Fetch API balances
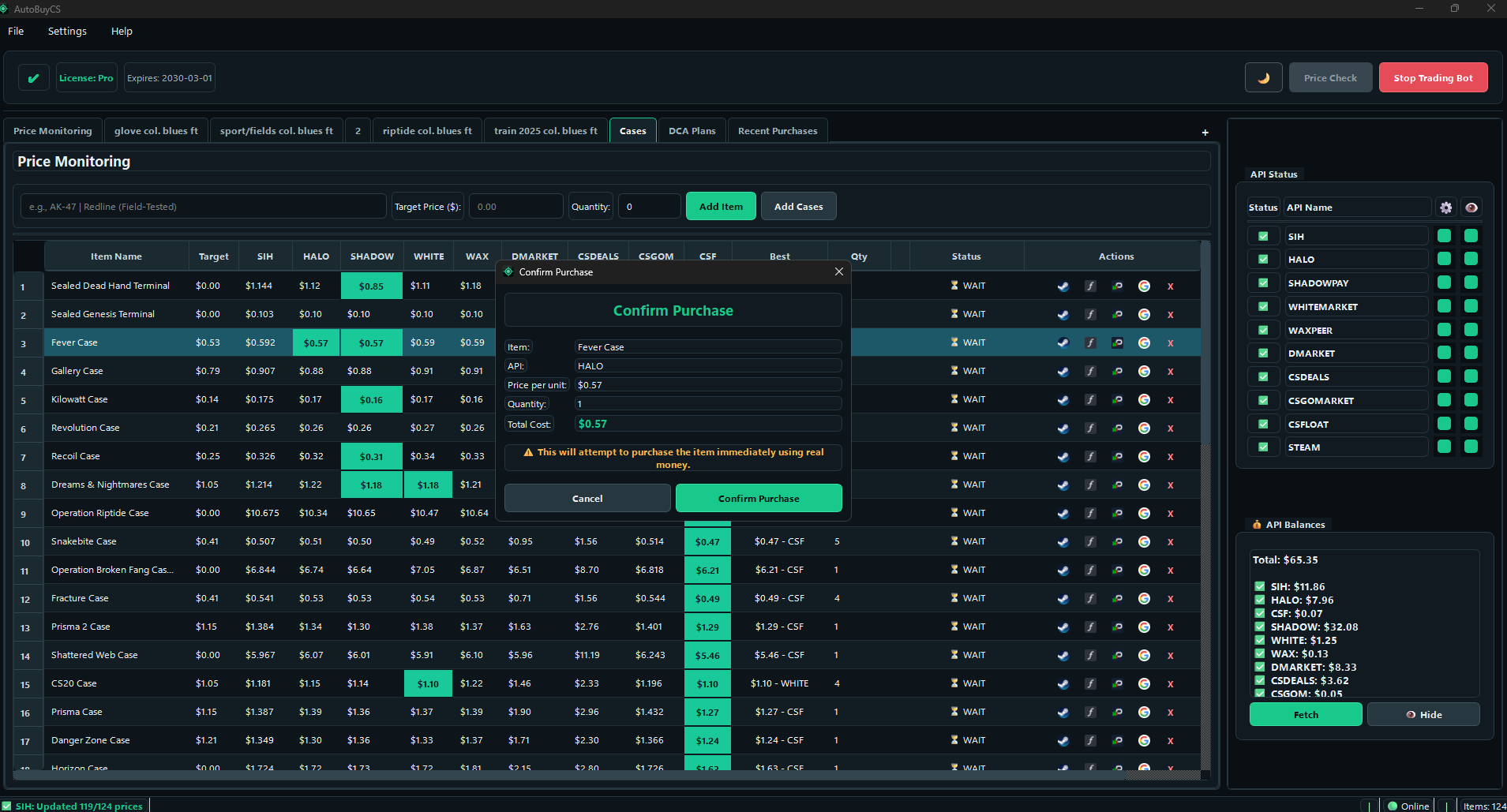 pos(1306,714)
